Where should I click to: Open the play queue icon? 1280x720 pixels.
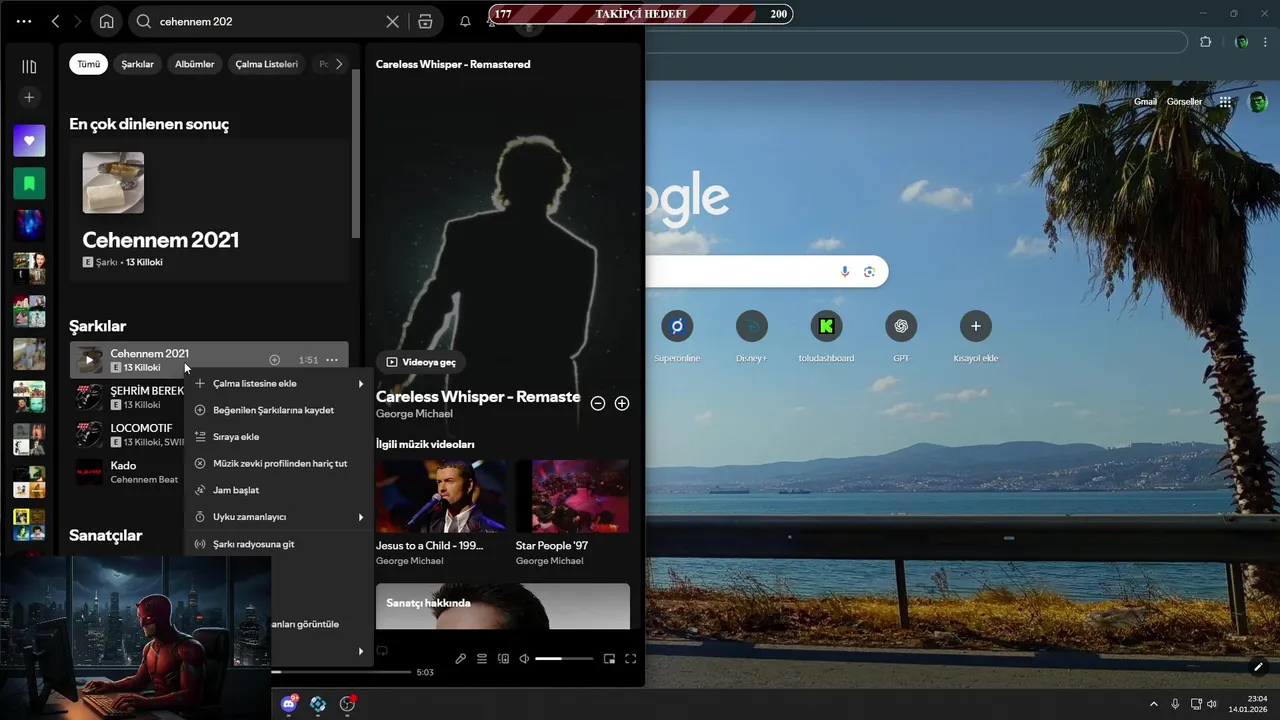click(x=482, y=659)
